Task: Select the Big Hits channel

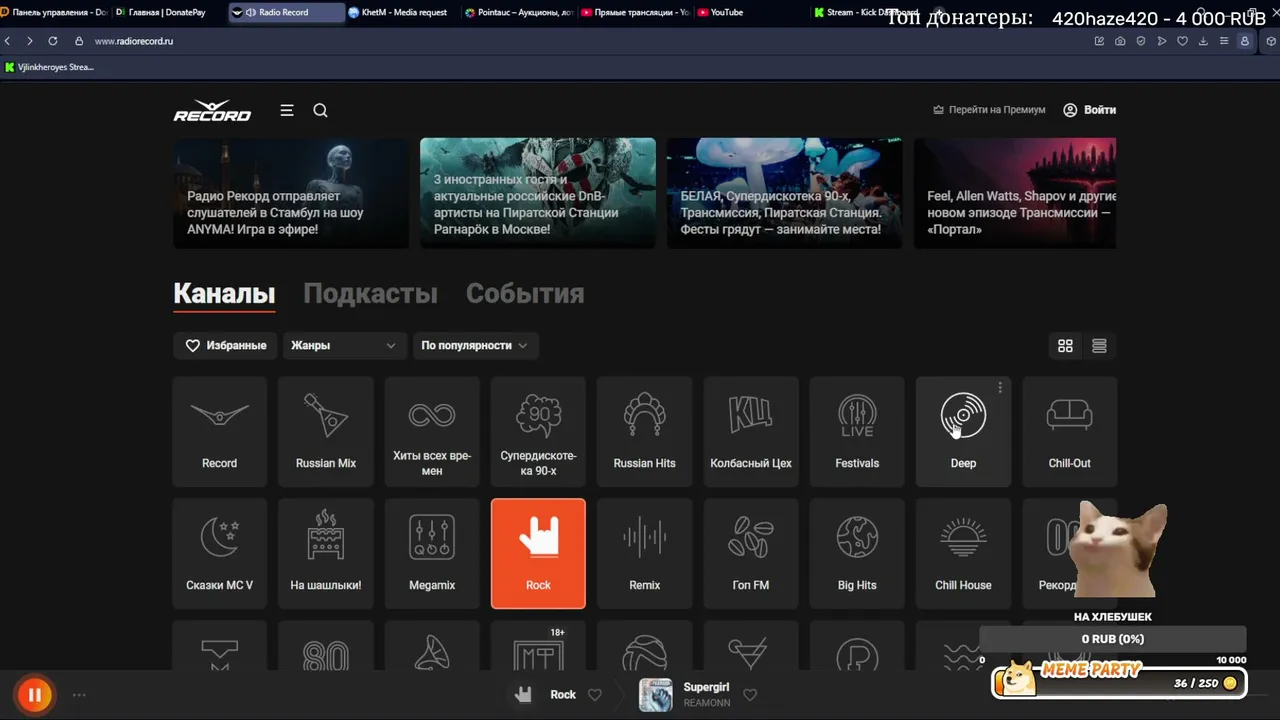Action: pos(857,554)
